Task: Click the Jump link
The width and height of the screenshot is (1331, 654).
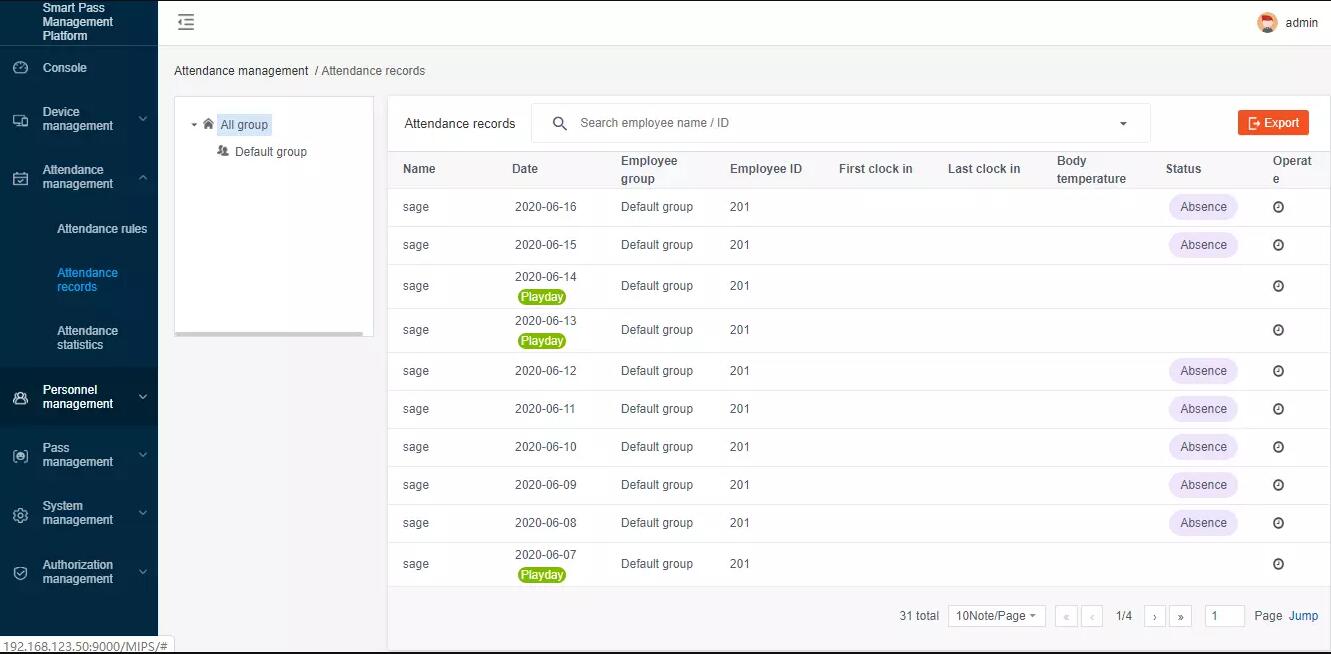Action: [1303, 616]
